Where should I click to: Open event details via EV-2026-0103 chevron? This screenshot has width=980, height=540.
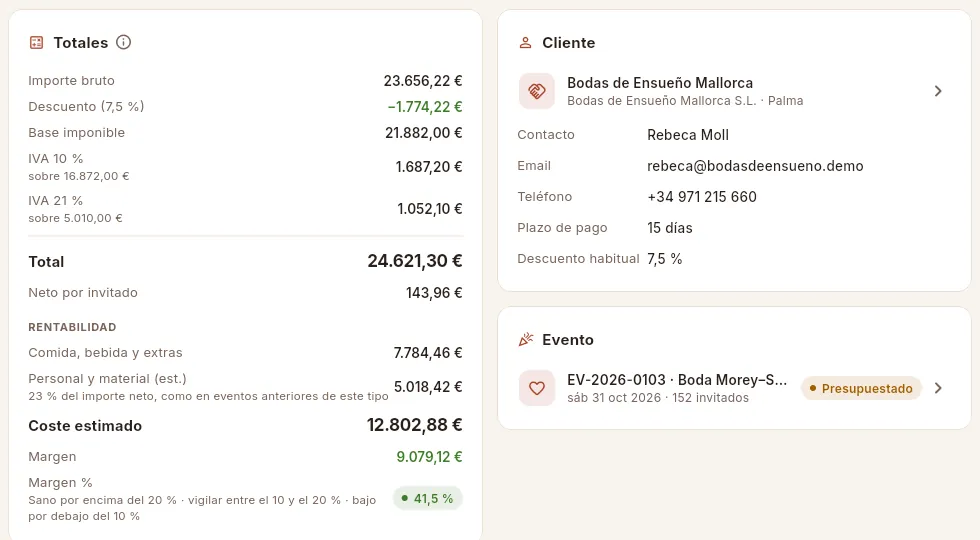click(x=938, y=388)
